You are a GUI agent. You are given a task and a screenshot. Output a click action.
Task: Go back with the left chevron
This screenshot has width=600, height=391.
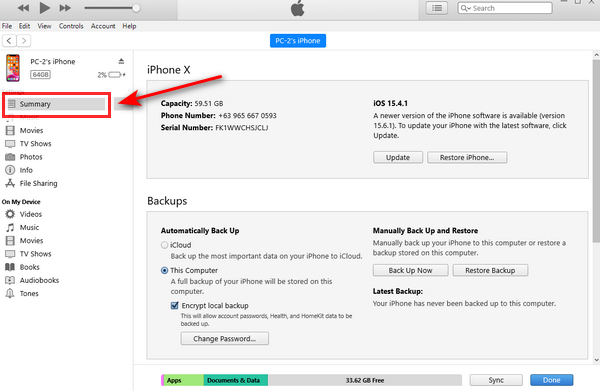pyautogui.click(x=9, y=41)
